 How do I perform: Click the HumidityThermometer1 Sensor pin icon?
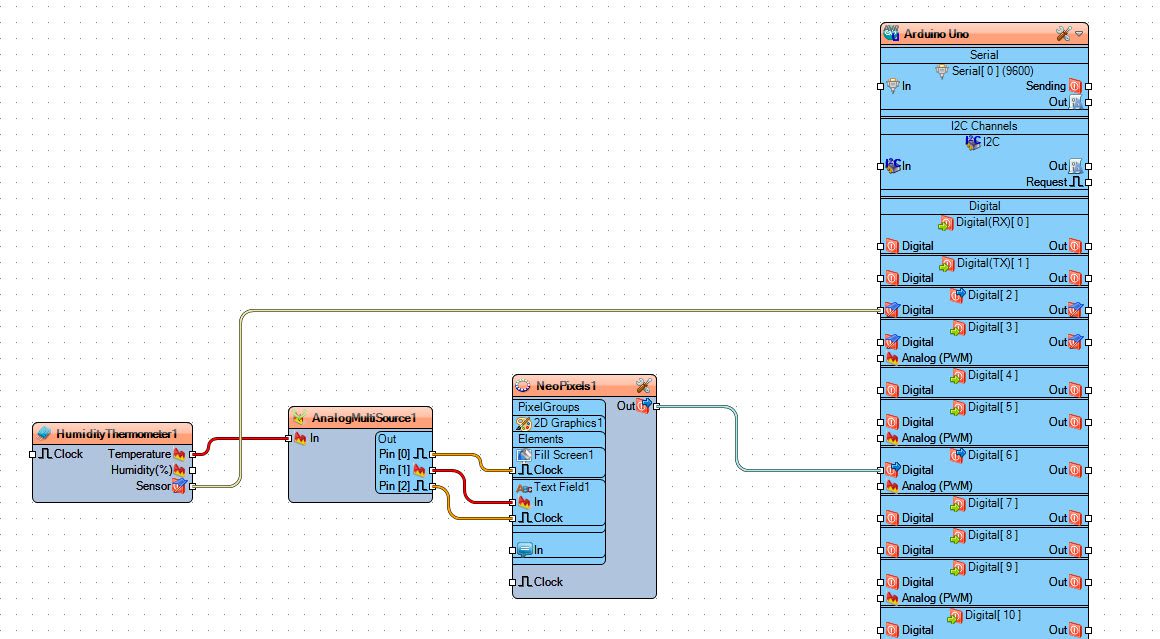(x=180, y=486)
